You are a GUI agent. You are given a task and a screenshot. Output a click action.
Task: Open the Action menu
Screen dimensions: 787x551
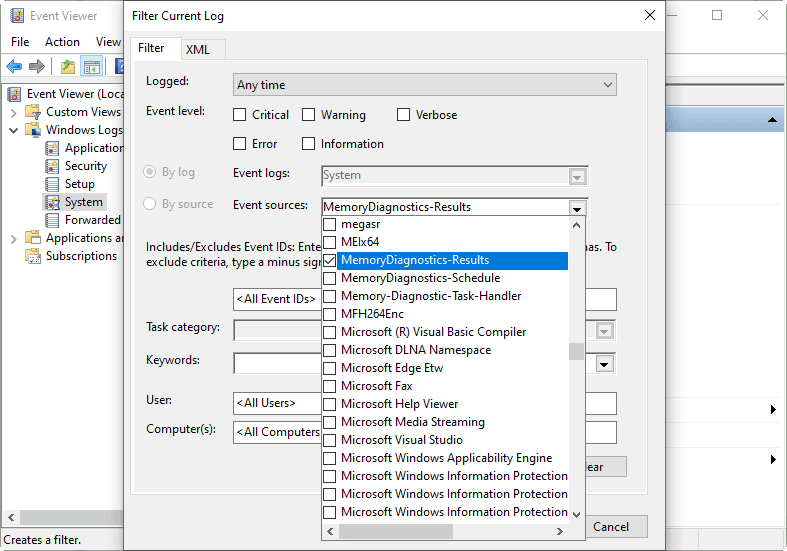pyautogui.click(x=62, y=42)
